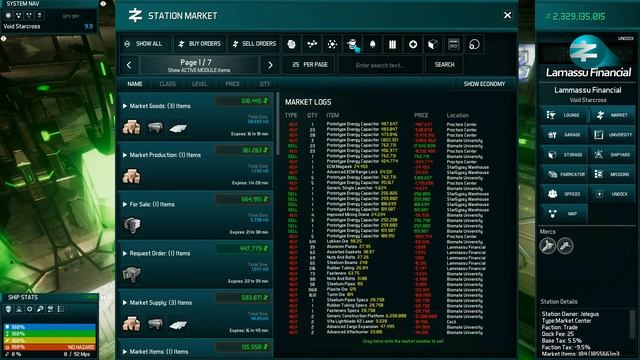Click the fourth System Nav icon

[39, 15]
